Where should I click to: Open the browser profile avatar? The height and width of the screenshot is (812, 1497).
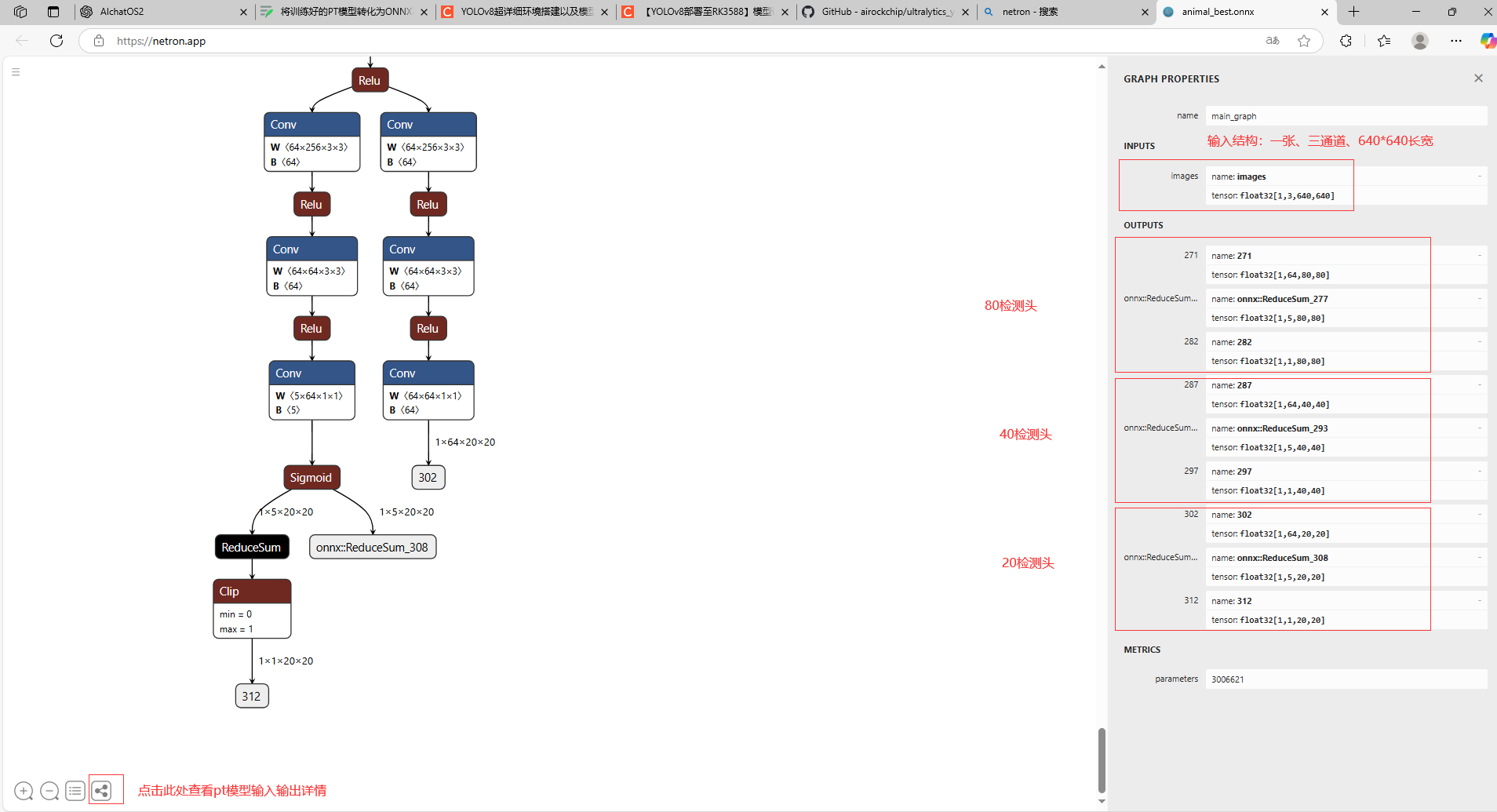[1419, 41]
